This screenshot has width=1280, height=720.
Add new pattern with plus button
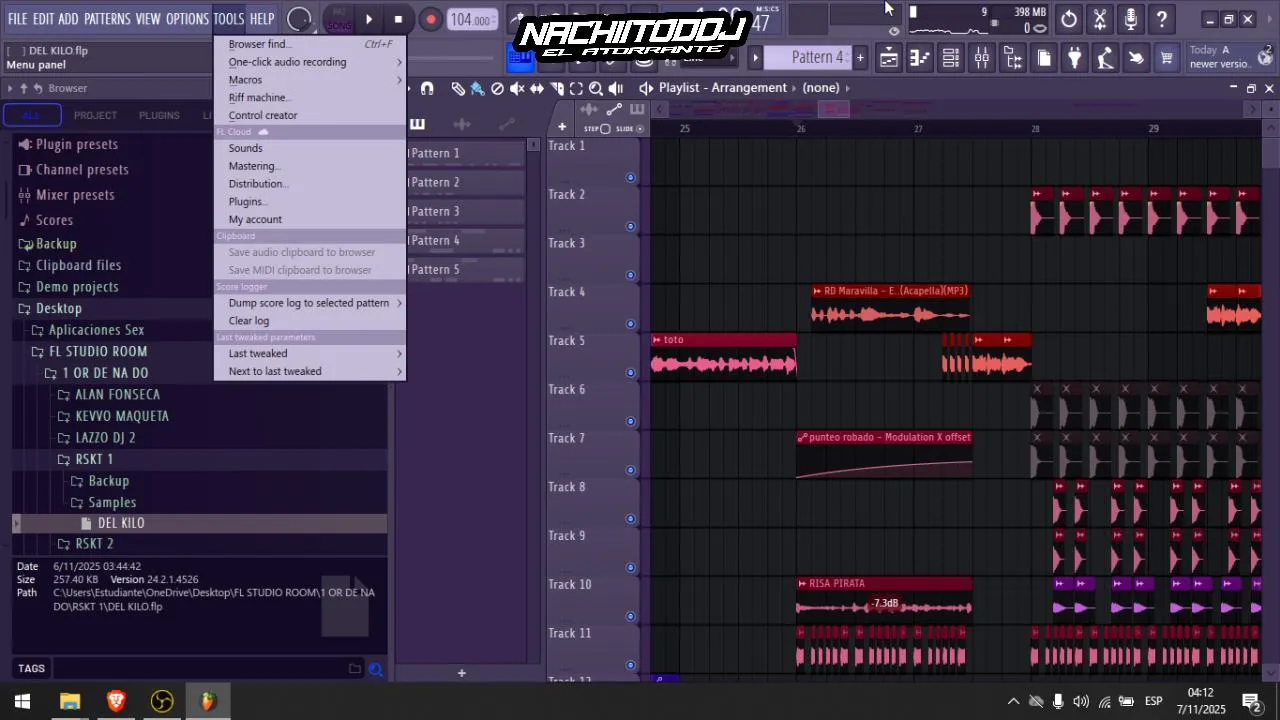coord(461,673)
